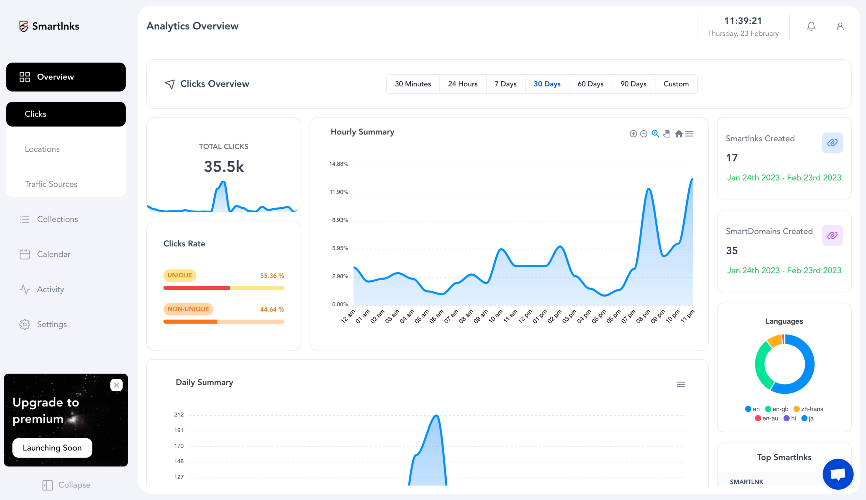
Task: Open Locations in the sidebar
Action: tap(42, 149)
